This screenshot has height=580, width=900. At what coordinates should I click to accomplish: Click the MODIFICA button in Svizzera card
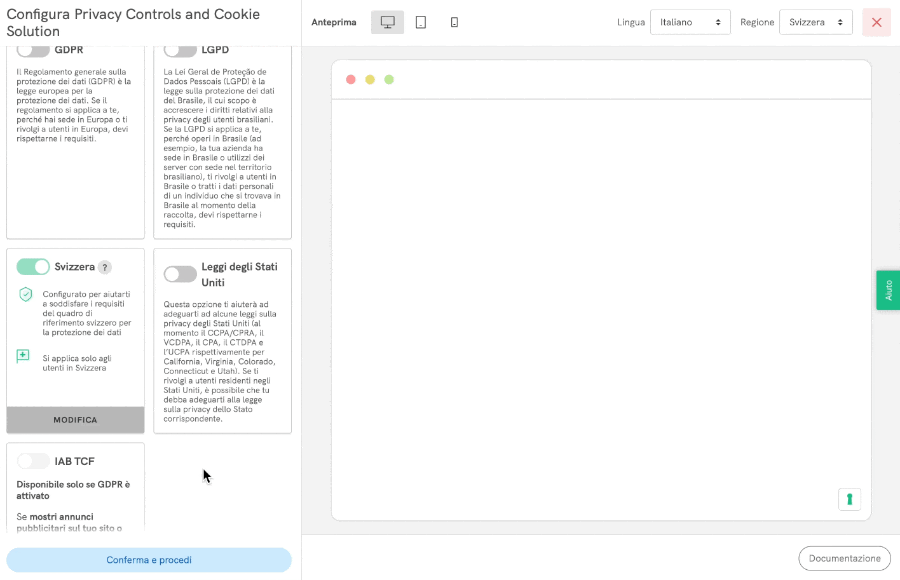click(x=75, y=420)
